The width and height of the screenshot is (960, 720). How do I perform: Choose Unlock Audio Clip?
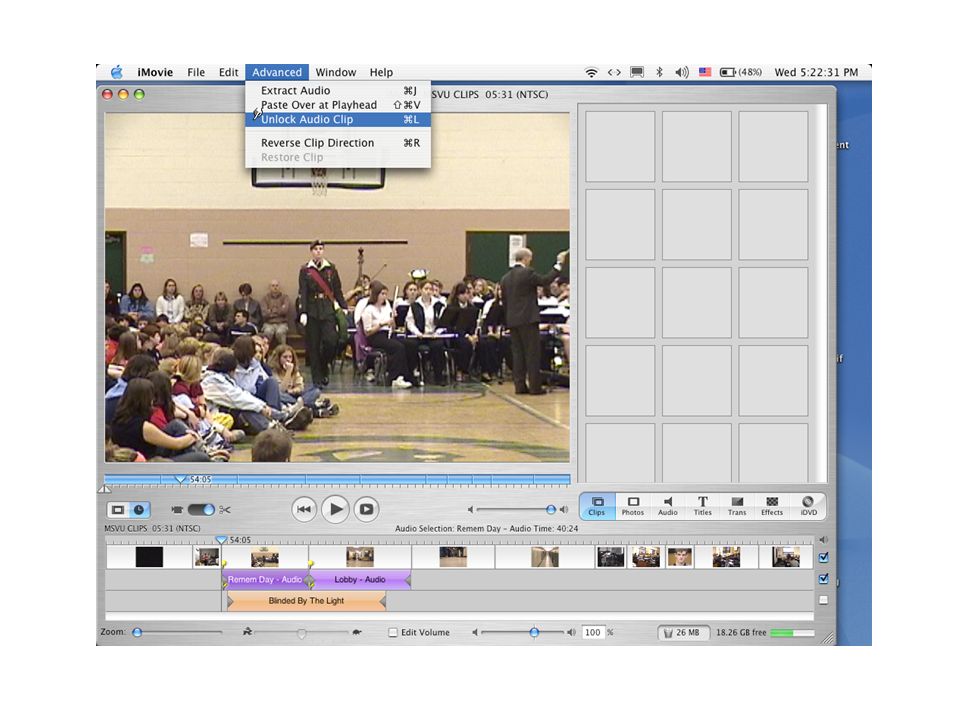coord(338,120)
